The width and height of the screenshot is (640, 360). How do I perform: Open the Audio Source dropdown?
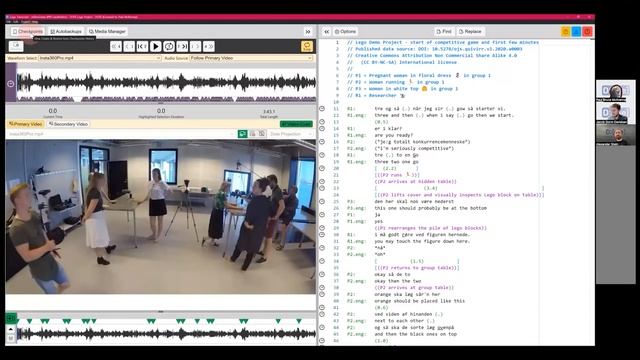coord(251,58)
